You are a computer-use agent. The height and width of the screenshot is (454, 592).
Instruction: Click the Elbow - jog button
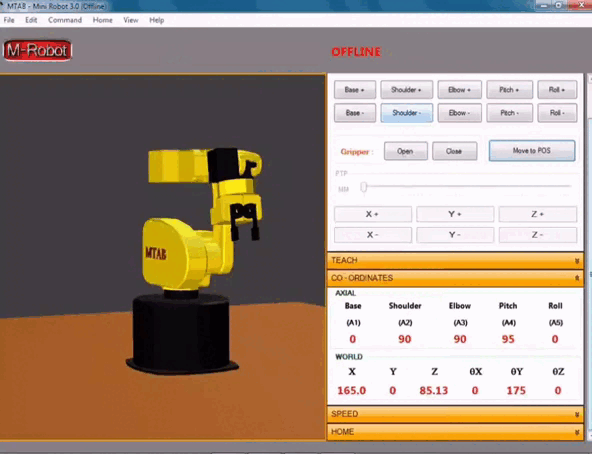point(459,113)
